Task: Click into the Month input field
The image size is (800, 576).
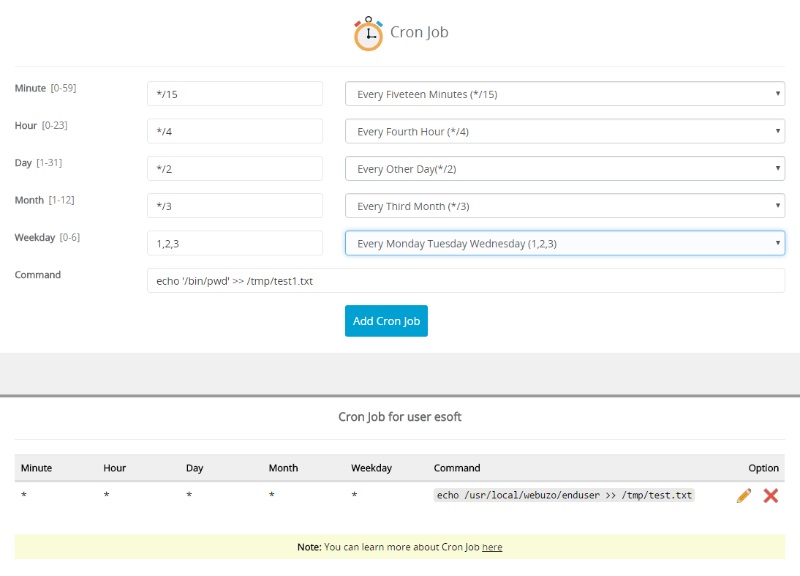Action: click(x=235, y=206)
